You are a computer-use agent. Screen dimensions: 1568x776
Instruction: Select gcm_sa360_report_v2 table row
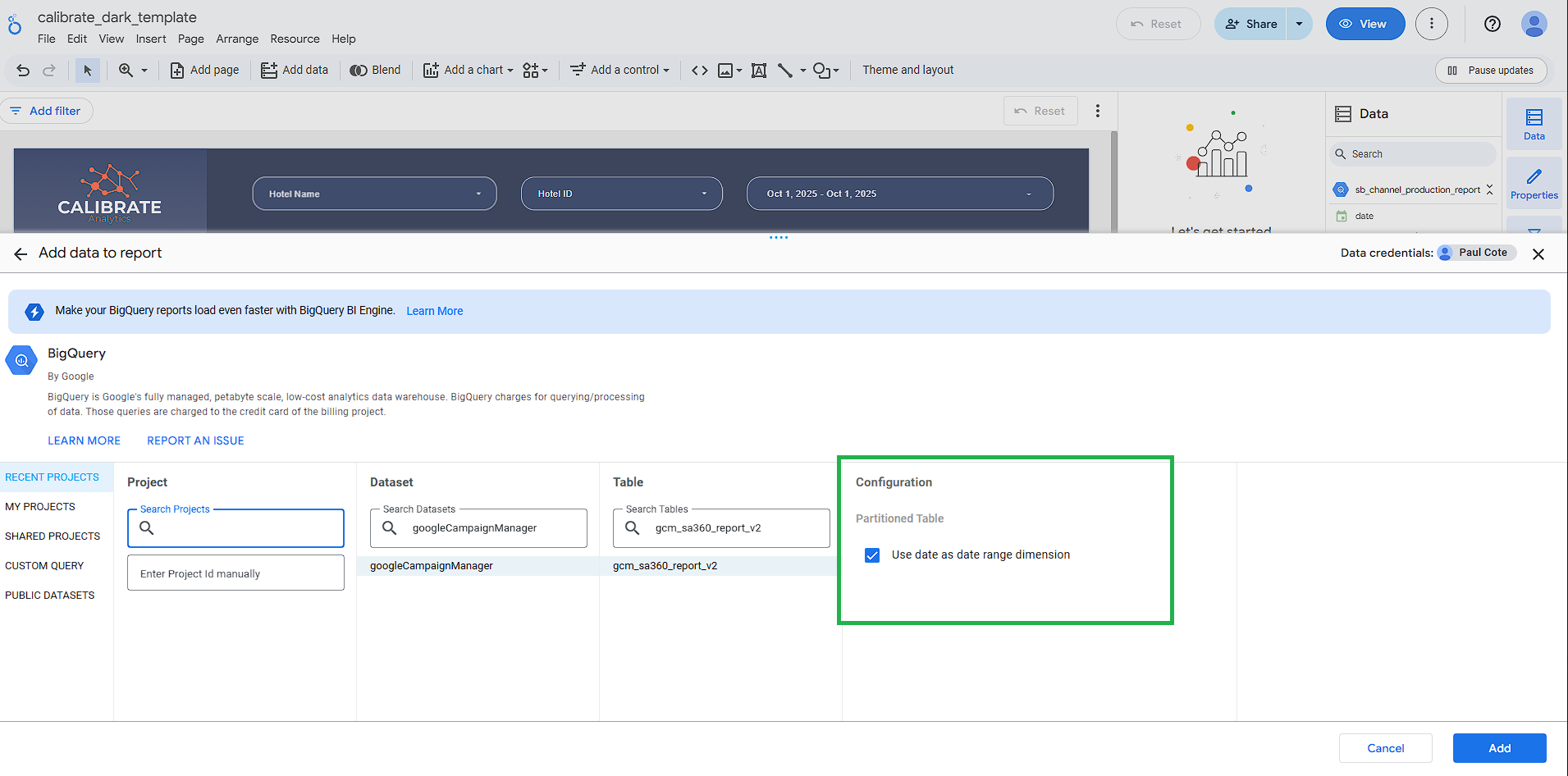720,566
